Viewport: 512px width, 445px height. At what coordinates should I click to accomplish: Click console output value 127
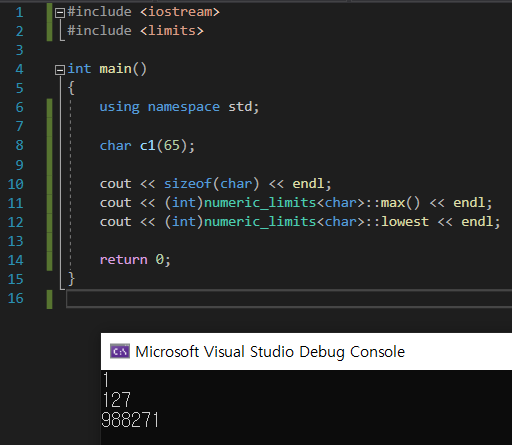[117, 399]
